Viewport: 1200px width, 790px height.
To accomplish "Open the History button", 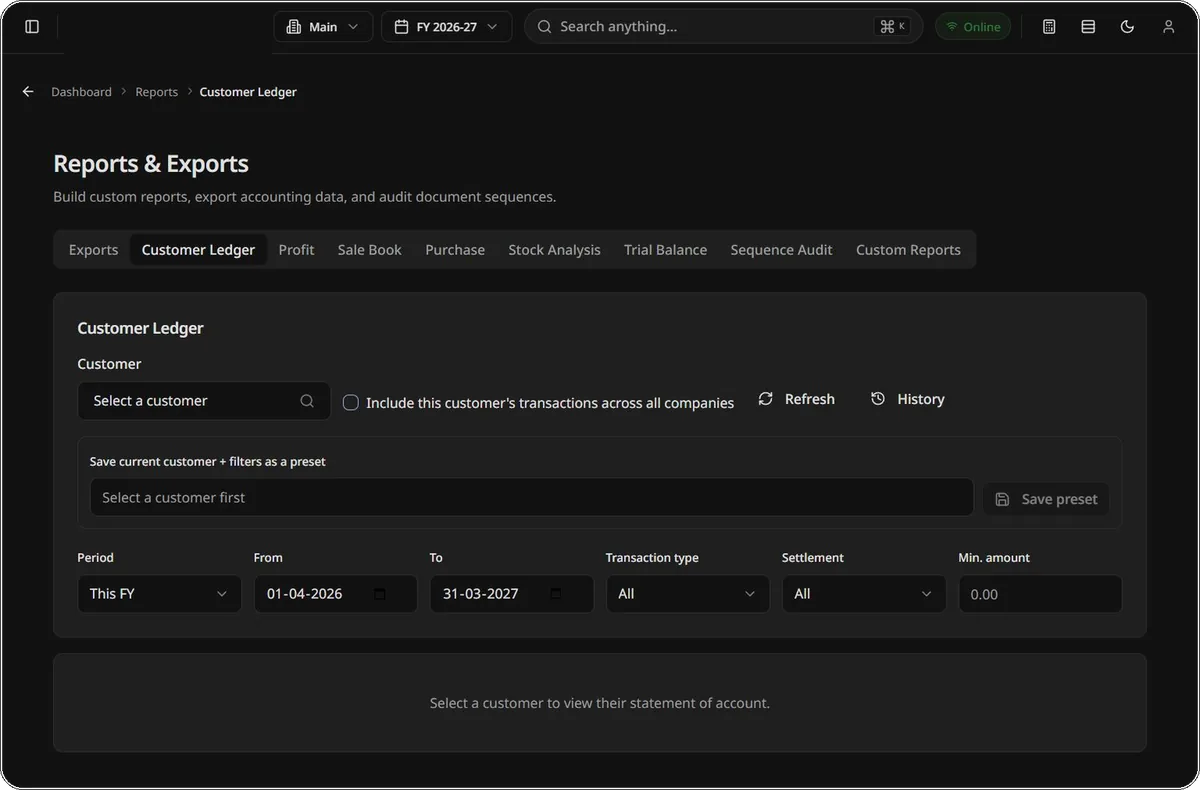I will (908, 399).
